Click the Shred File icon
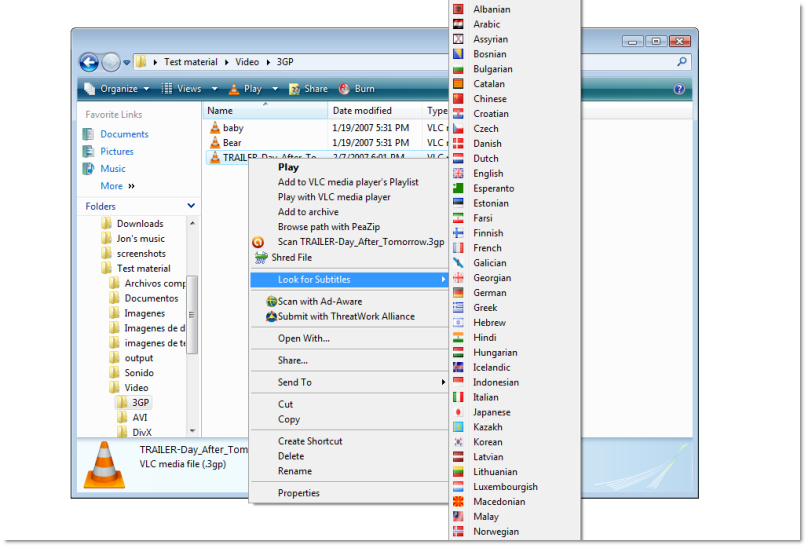The image size is (806, 546). coord(261,258)
